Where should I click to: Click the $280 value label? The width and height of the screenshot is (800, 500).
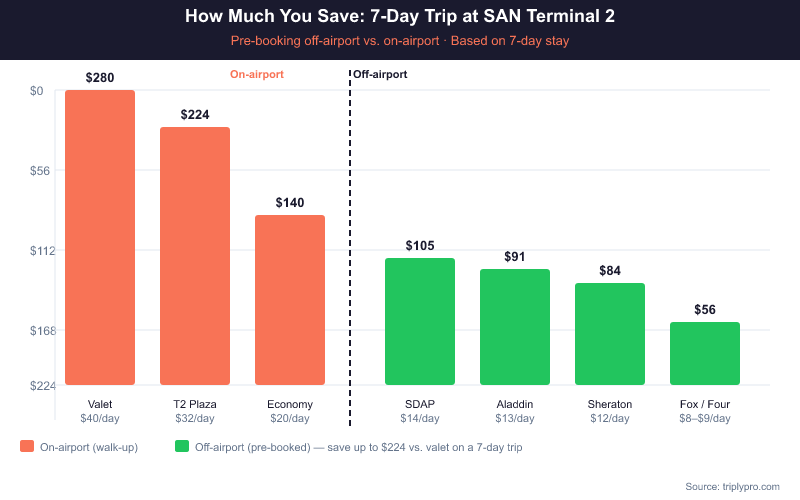pyautogui.click(x=100, y=77)
